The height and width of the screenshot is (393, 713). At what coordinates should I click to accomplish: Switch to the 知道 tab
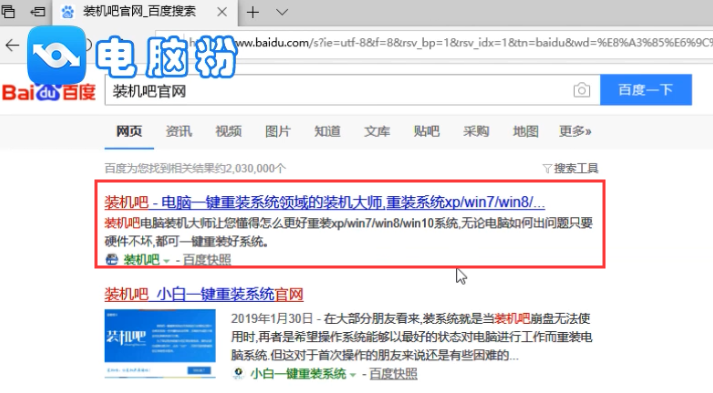(x=327, y=131)
